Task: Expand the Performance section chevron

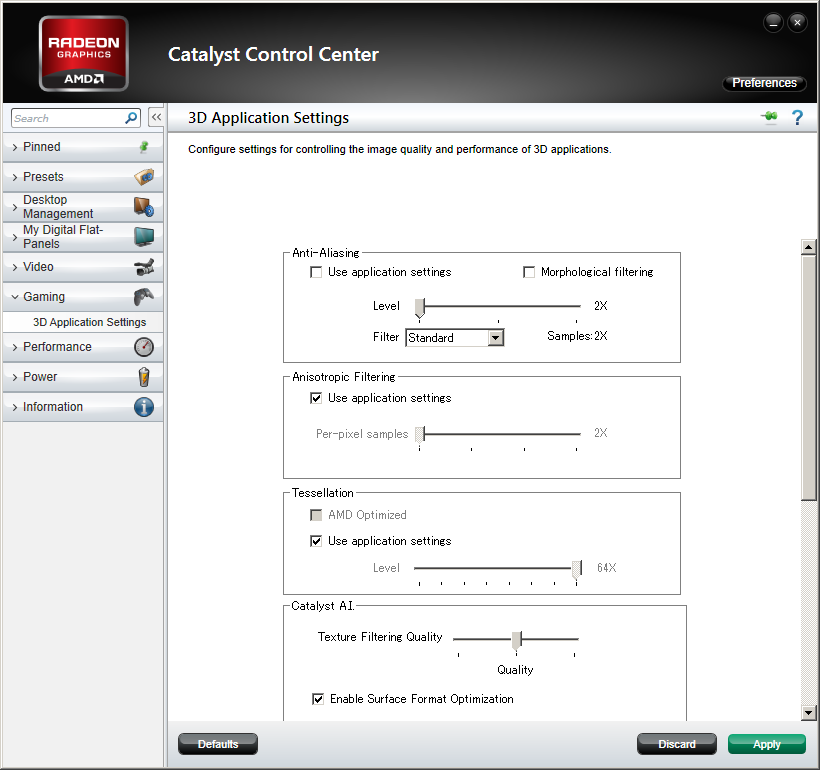Action: [x=15, y=347]
